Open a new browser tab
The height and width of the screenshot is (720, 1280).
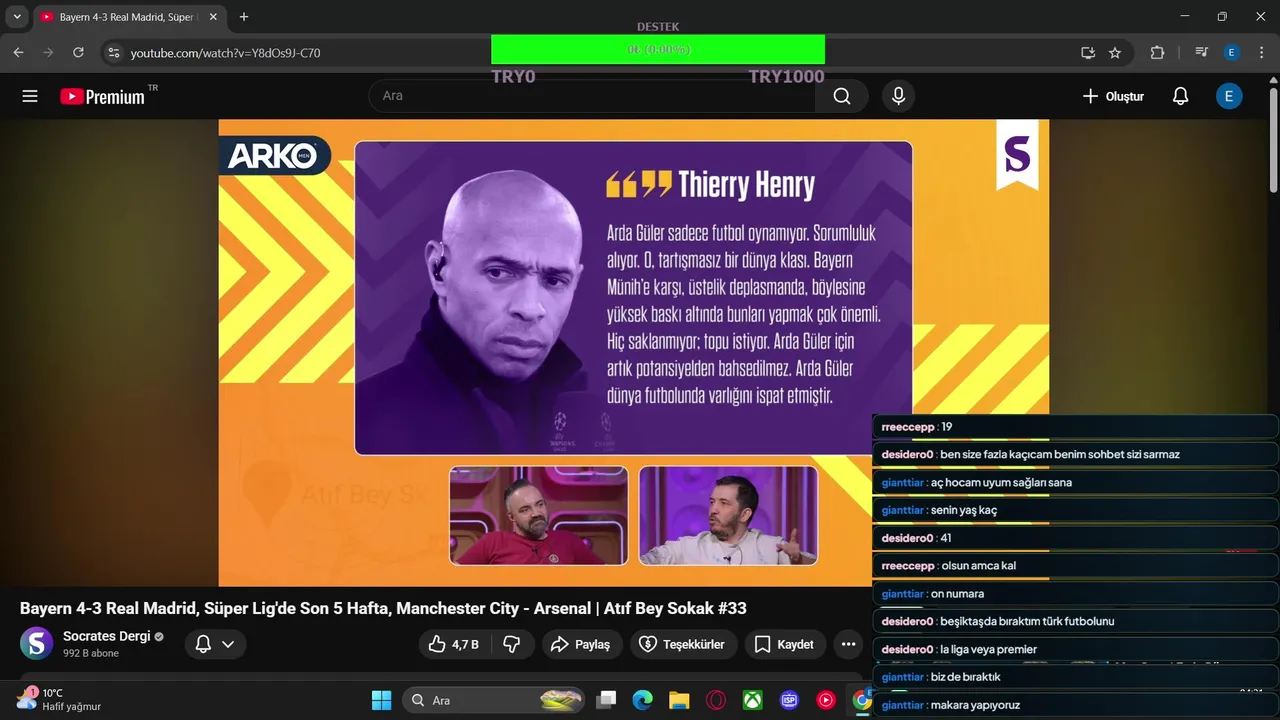[x=244, y=17]
